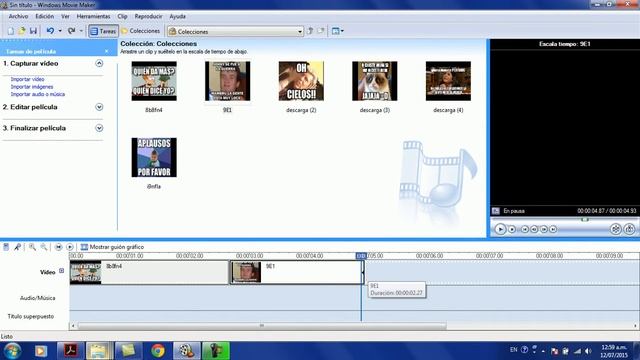Open the Ver menu

click(x=65, y=16)
